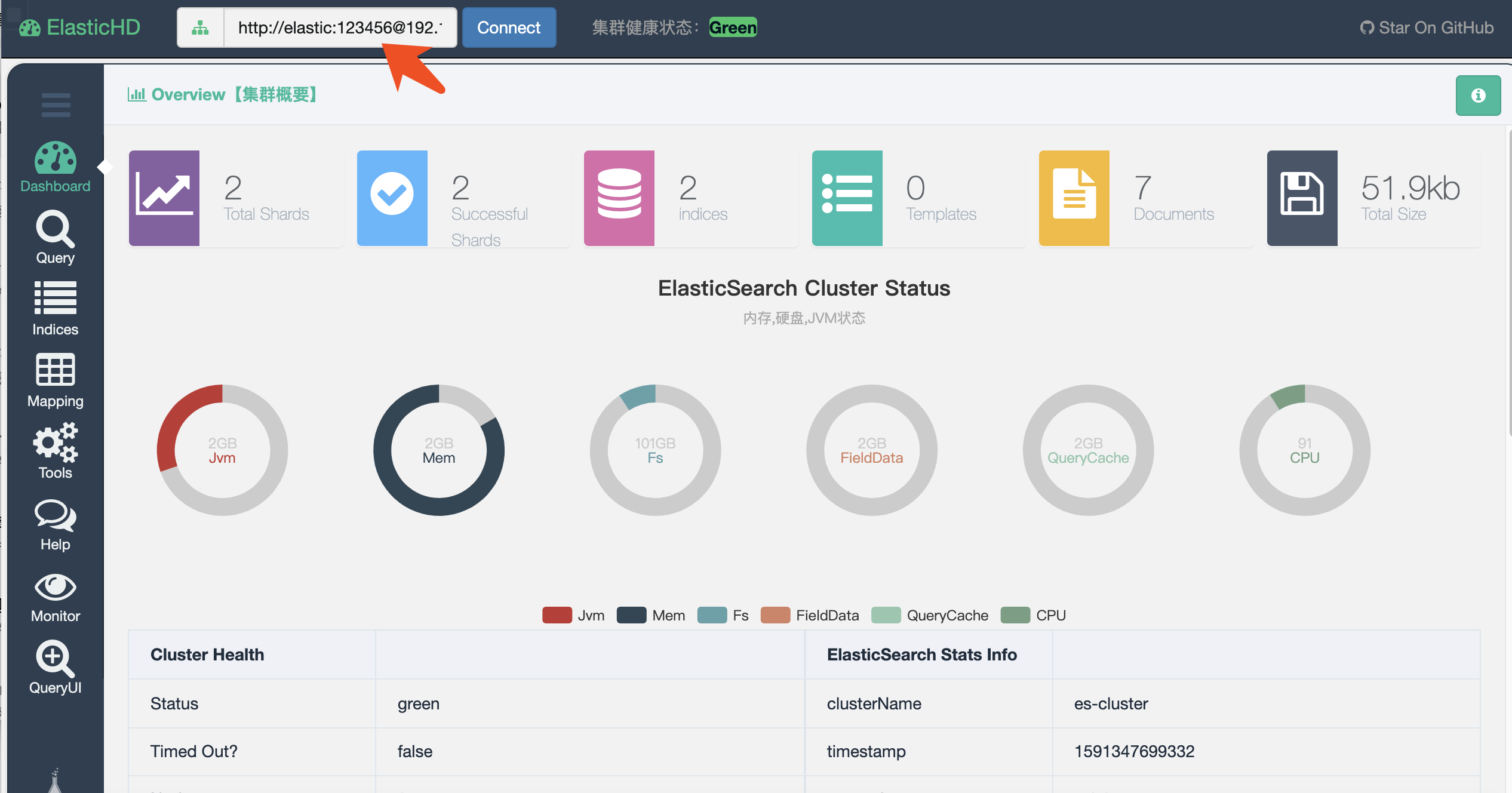1512x793 pixels.
Task: Click the Green cluster health badge
Action: [733, 27]
